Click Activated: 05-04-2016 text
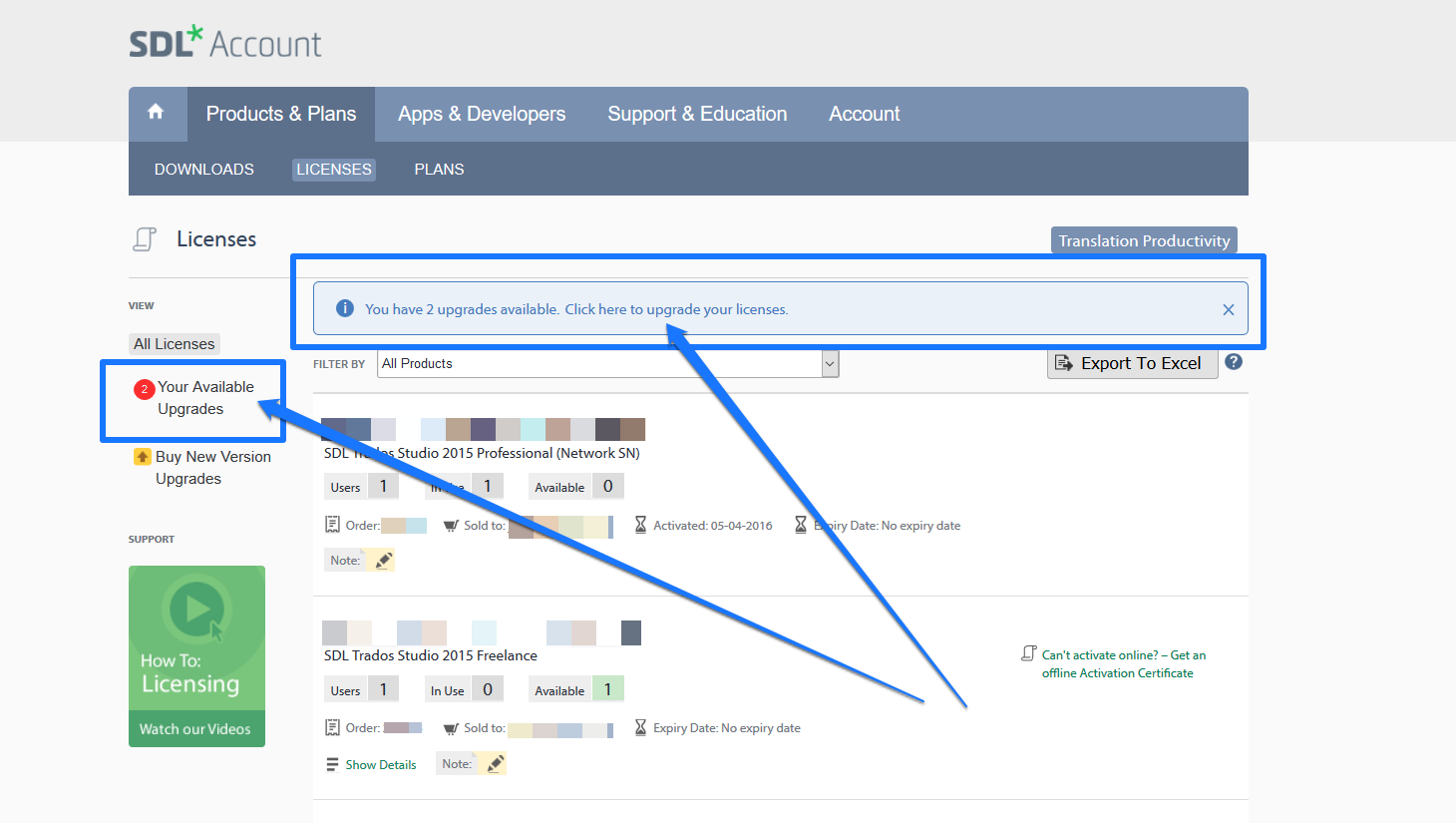This screenshot has height=823, width=1456. [x=713, y=526]
